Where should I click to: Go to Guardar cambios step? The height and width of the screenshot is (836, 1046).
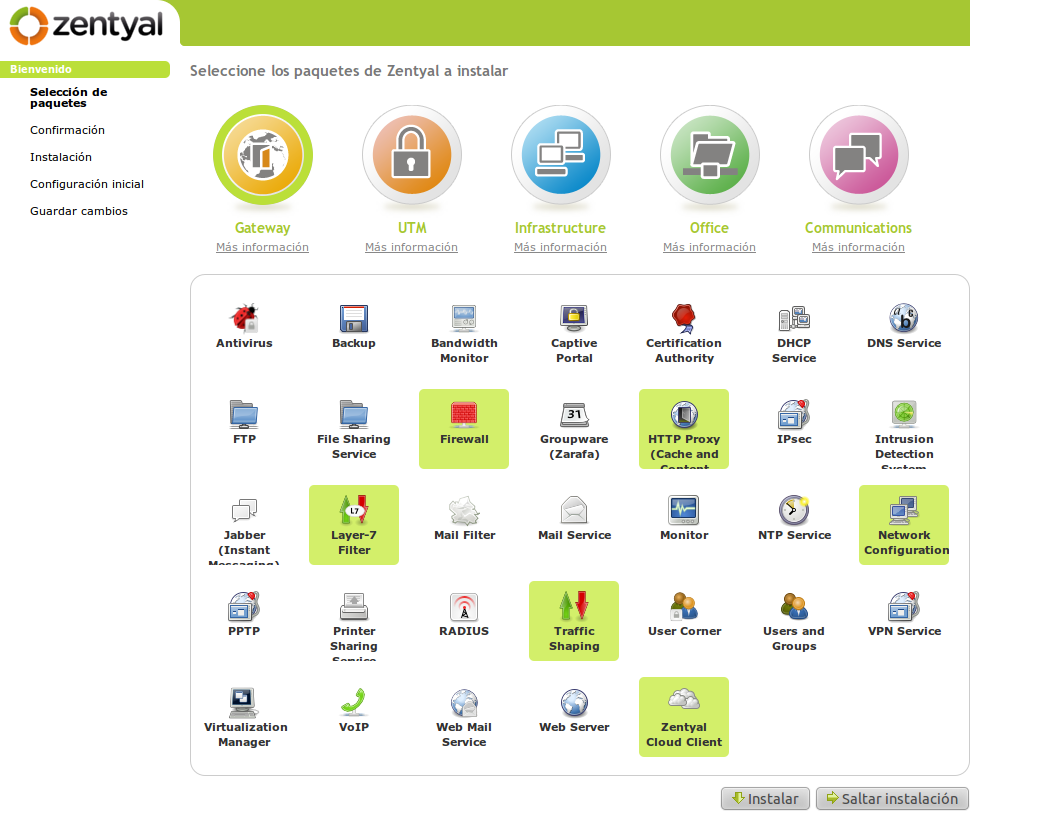[79, 211]
